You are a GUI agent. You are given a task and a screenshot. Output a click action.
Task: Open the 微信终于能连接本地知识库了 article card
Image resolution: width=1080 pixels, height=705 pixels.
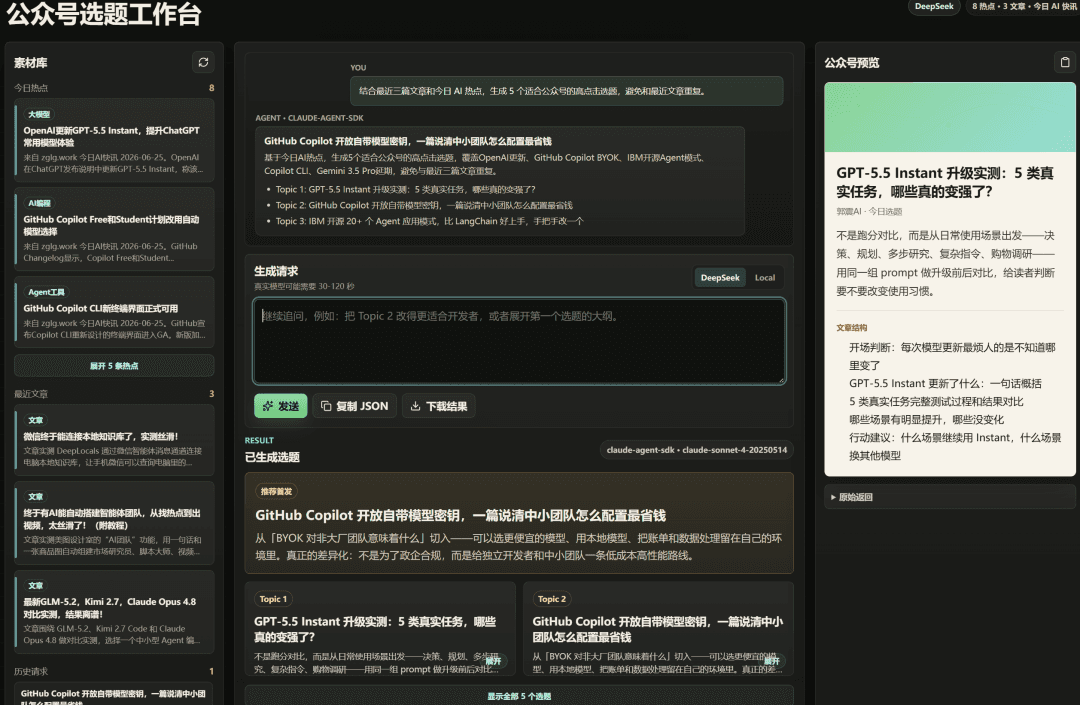(114, 440)
